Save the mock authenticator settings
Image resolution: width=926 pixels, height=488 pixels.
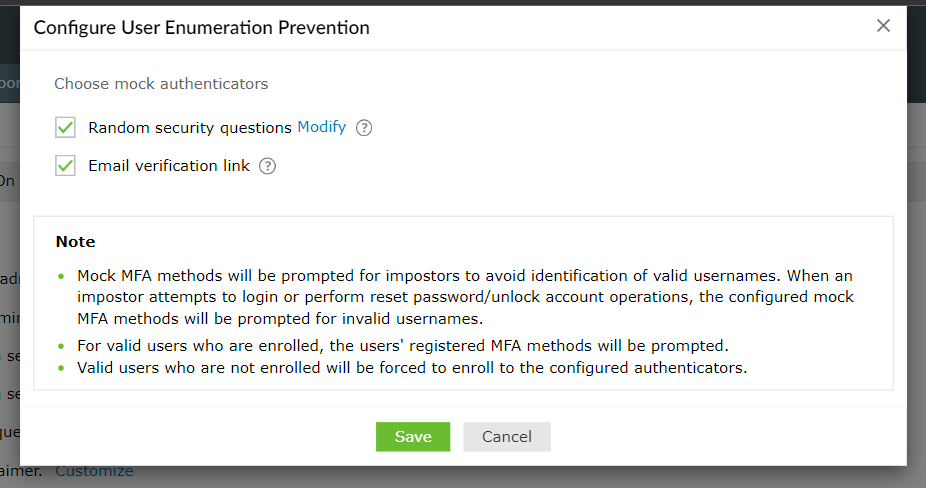pos(413,437)
